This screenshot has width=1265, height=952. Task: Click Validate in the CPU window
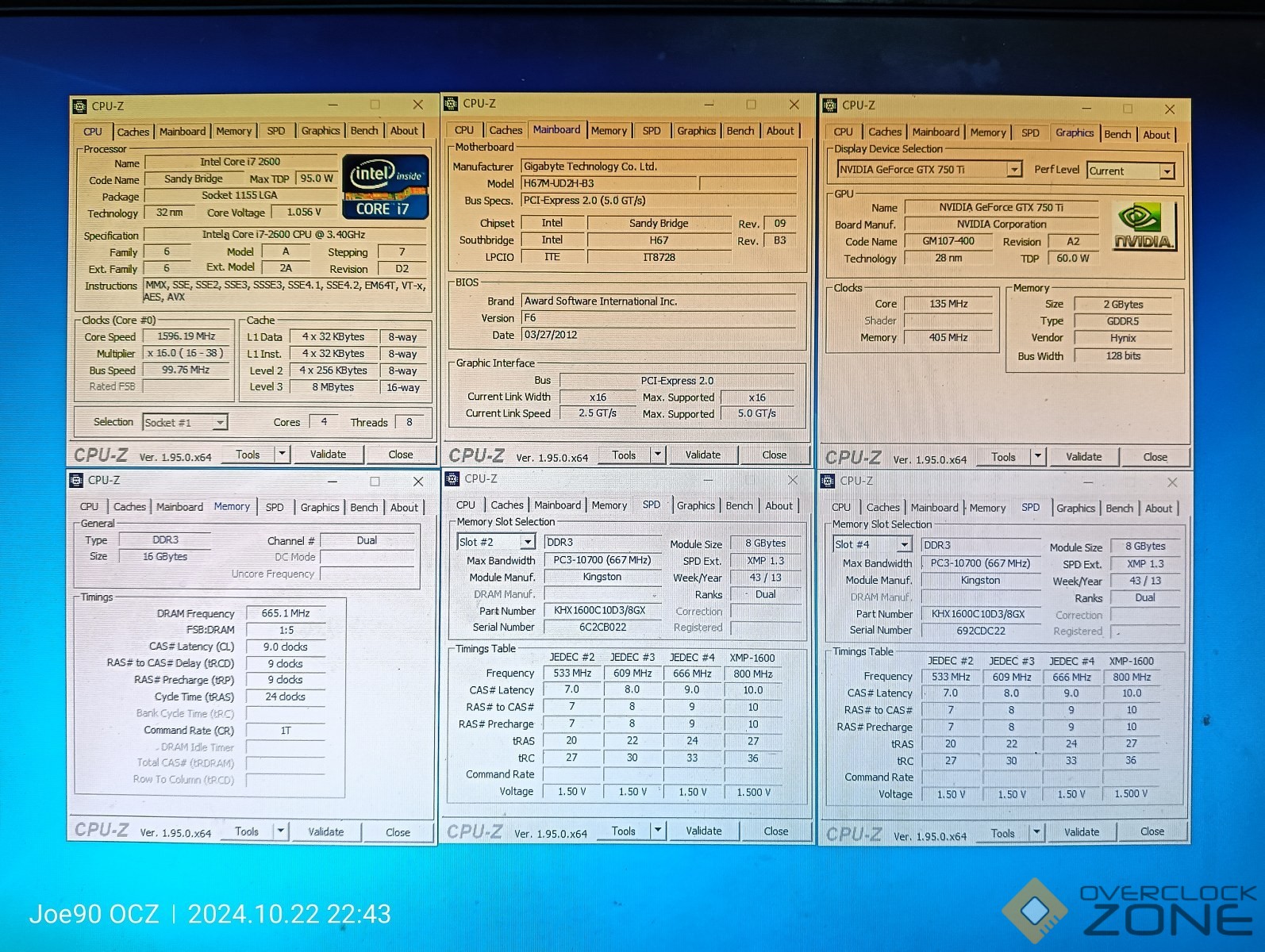pos(328,455)
